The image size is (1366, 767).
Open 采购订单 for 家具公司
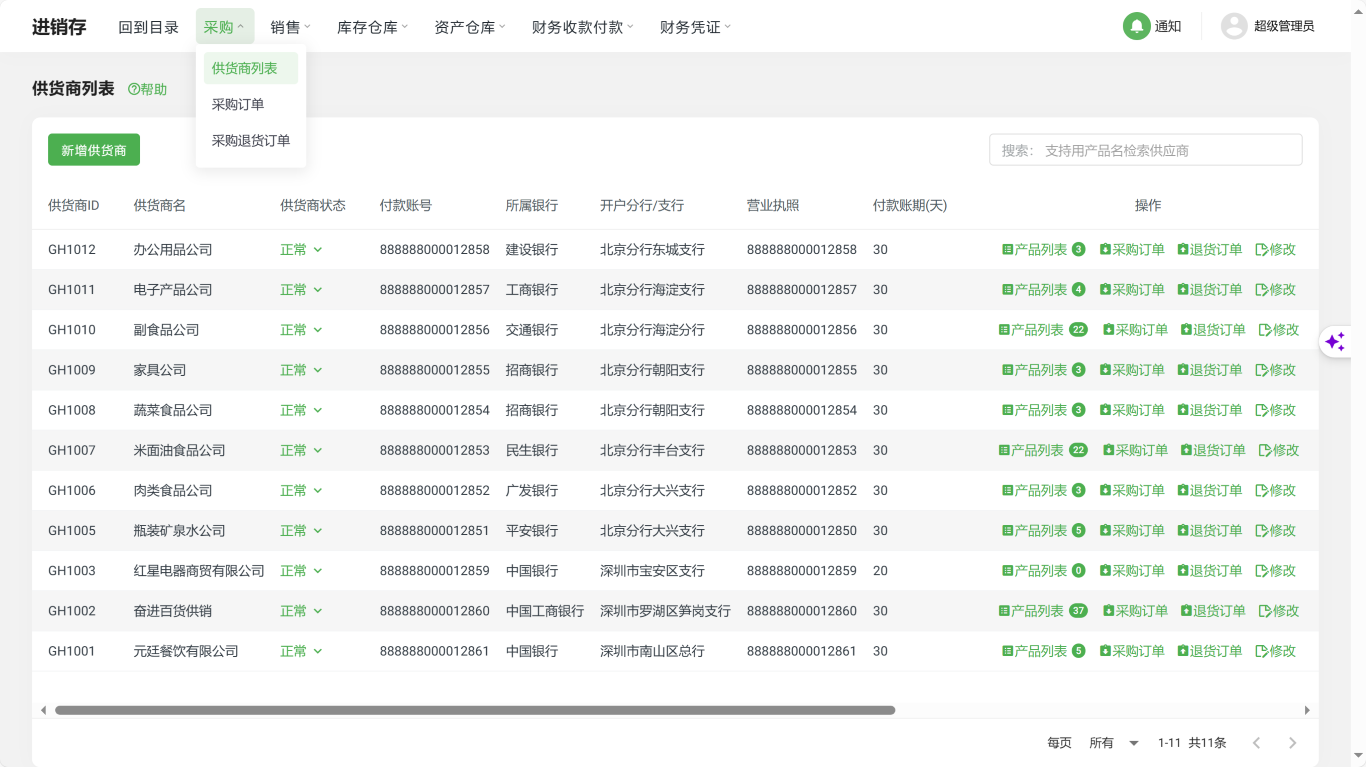click(1132, 369)
